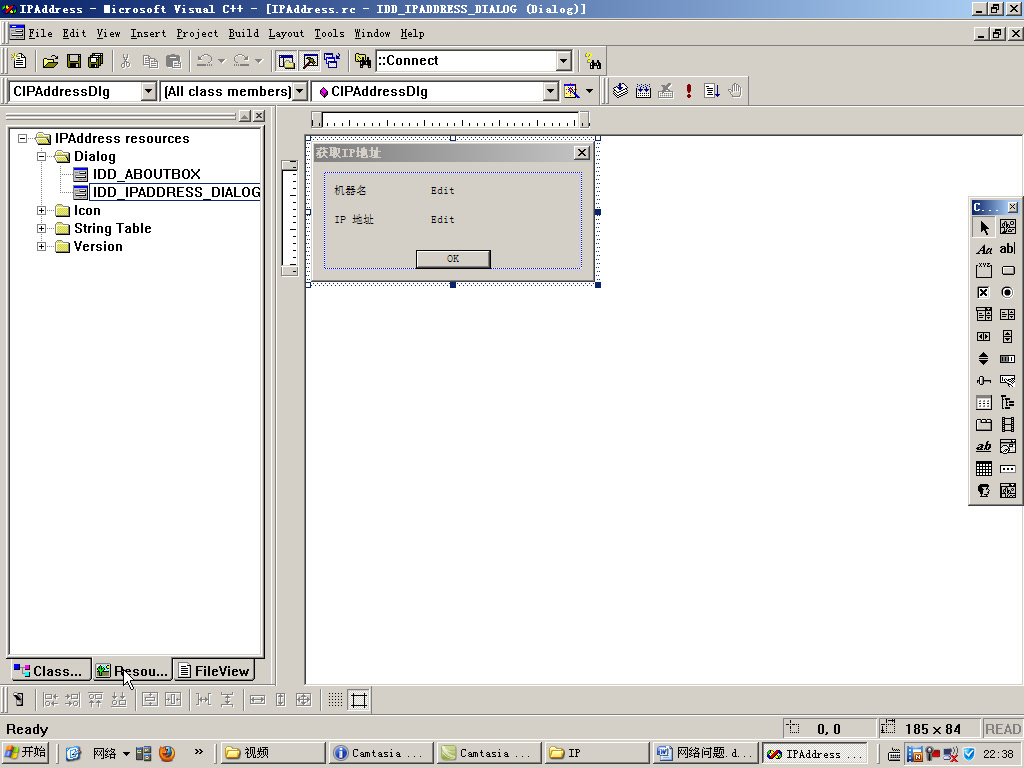1024x768 pixels.
Task: Activate the Test Dialog tool
Action: tap(17, 699)
